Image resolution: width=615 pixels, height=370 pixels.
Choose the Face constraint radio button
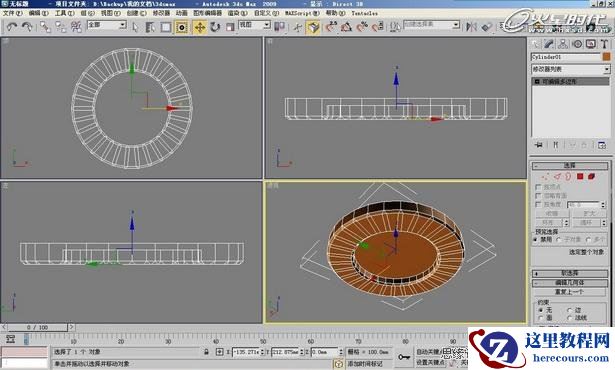point(541,318)
